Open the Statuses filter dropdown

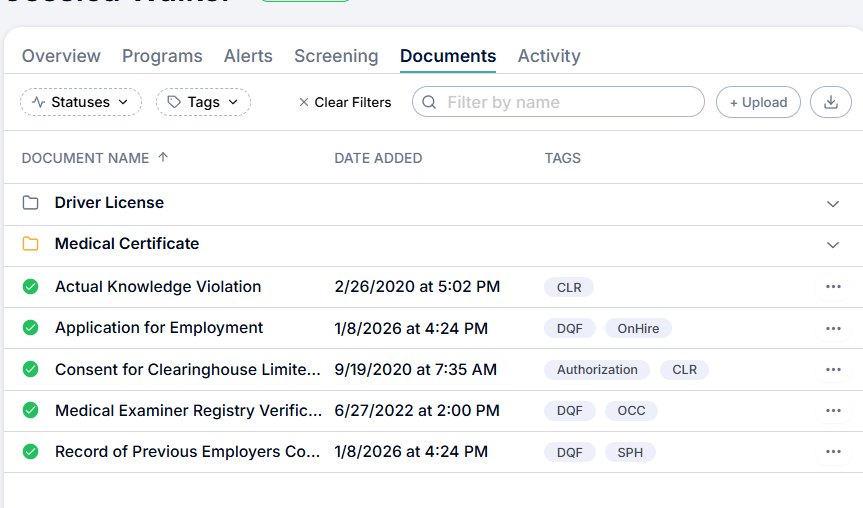[81, 102]
